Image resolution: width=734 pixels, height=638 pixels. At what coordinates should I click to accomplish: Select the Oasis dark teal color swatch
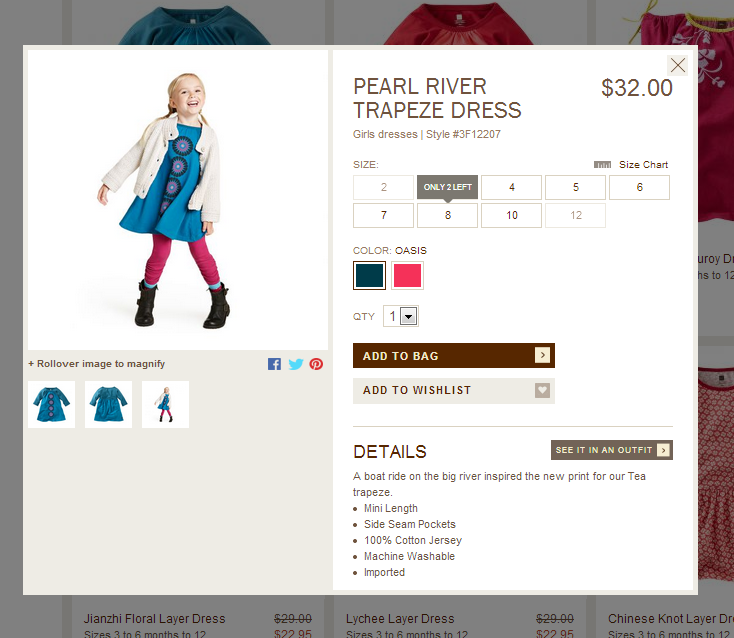pos(369,275)
